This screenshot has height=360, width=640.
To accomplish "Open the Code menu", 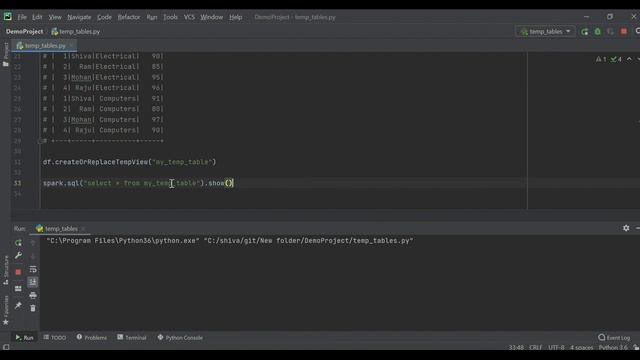I will click(x=104, y=17).
